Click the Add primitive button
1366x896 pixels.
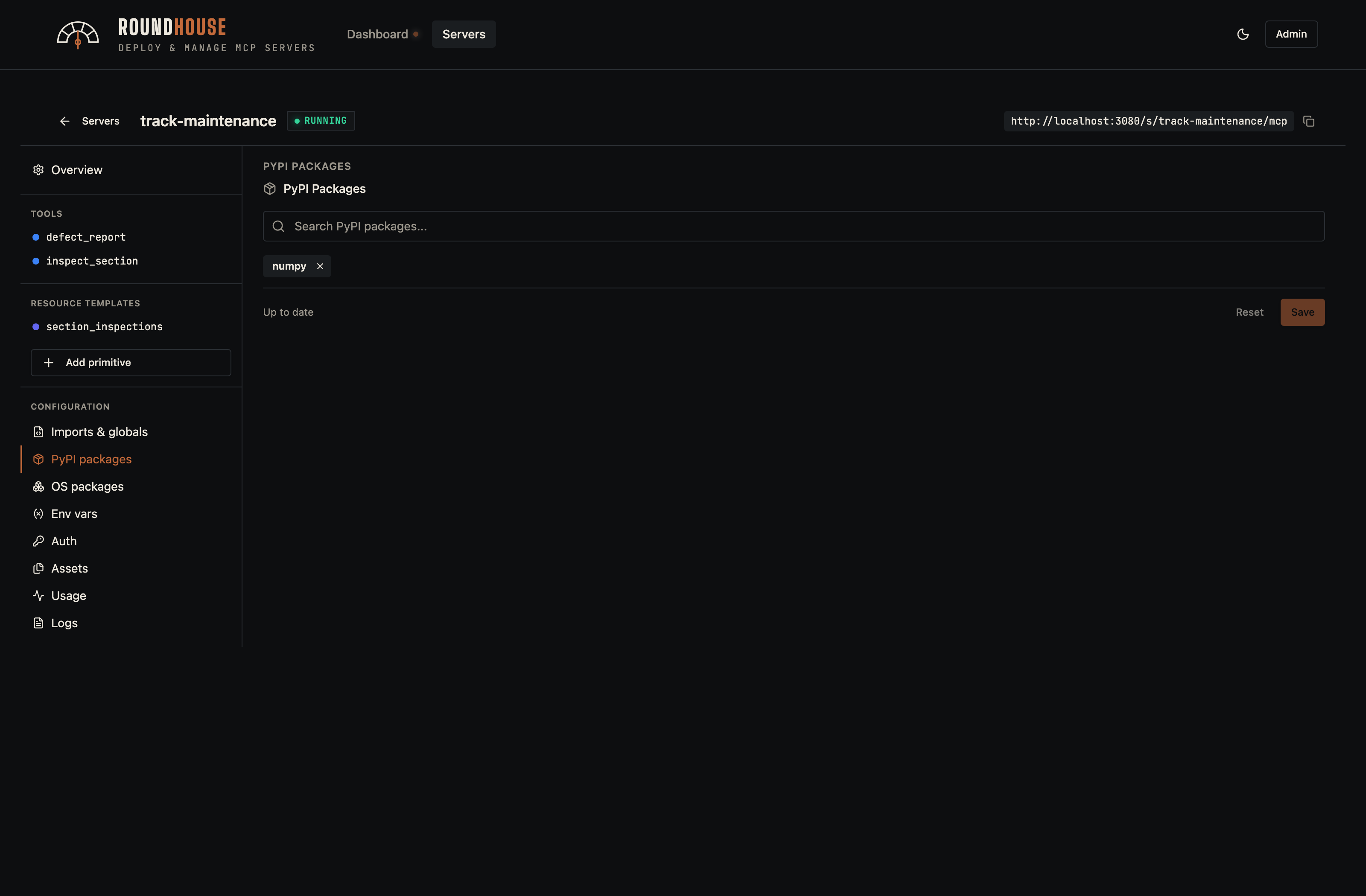(x=131, y=363)
